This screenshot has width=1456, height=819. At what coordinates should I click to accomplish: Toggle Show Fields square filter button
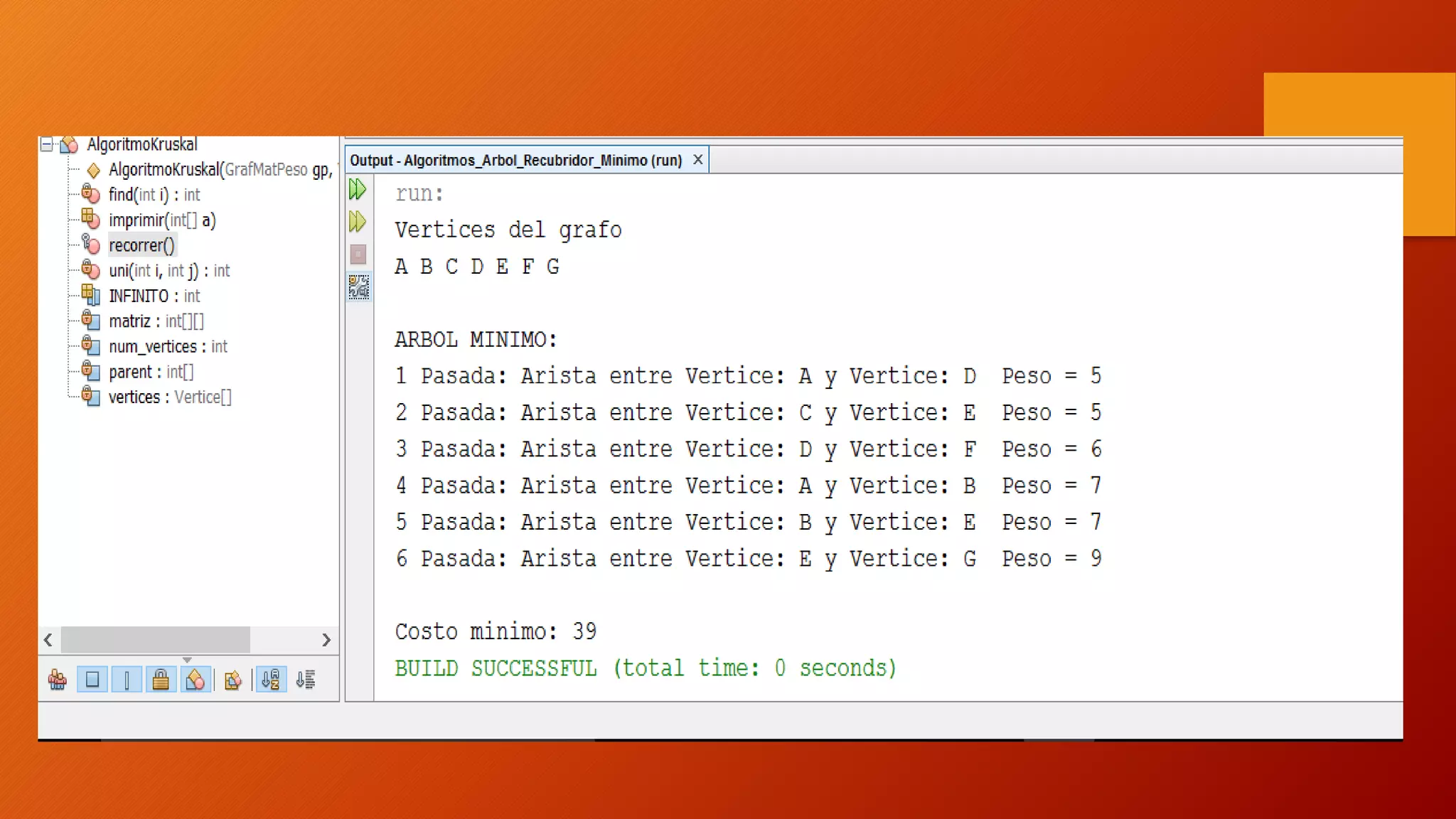92,680
